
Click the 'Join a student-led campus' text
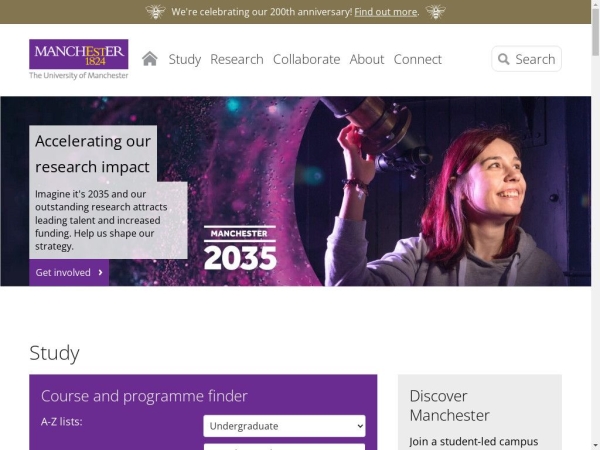pos(474,442)
